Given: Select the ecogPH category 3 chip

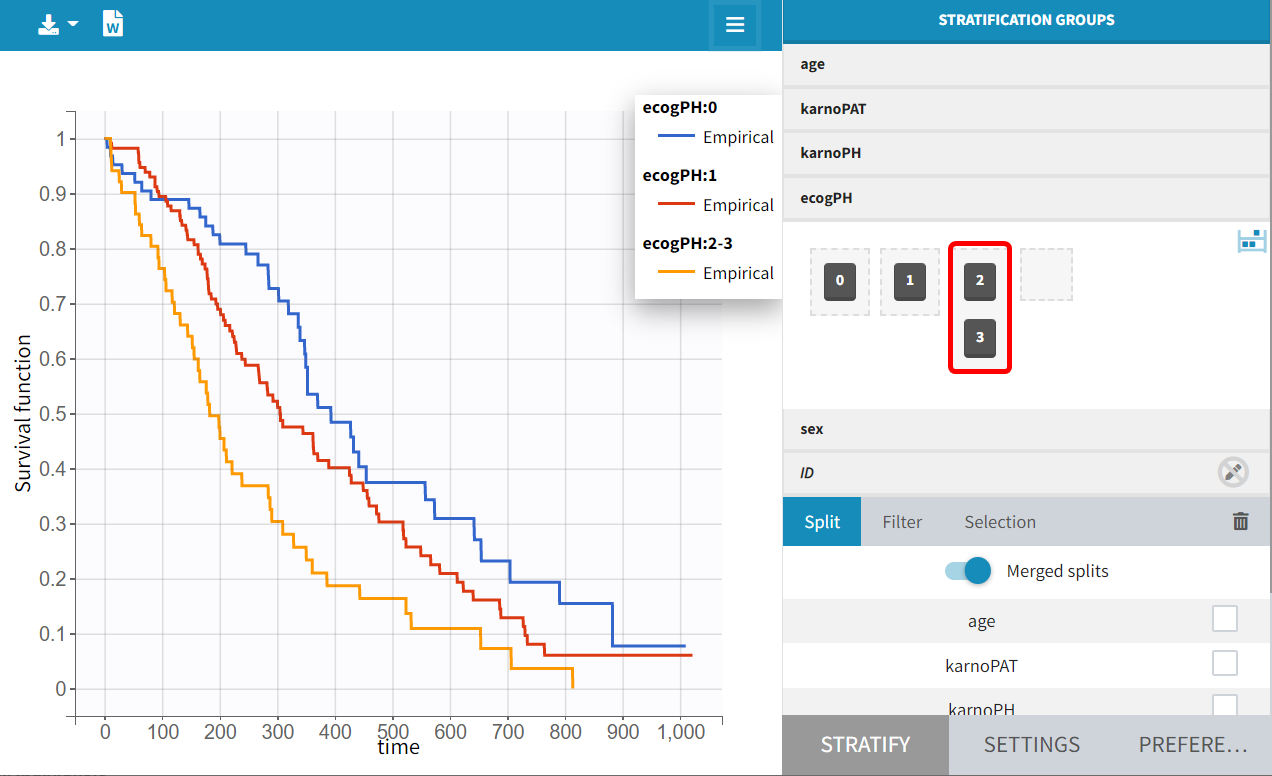Looking at the screenshot, I should (x=980, y=338).
